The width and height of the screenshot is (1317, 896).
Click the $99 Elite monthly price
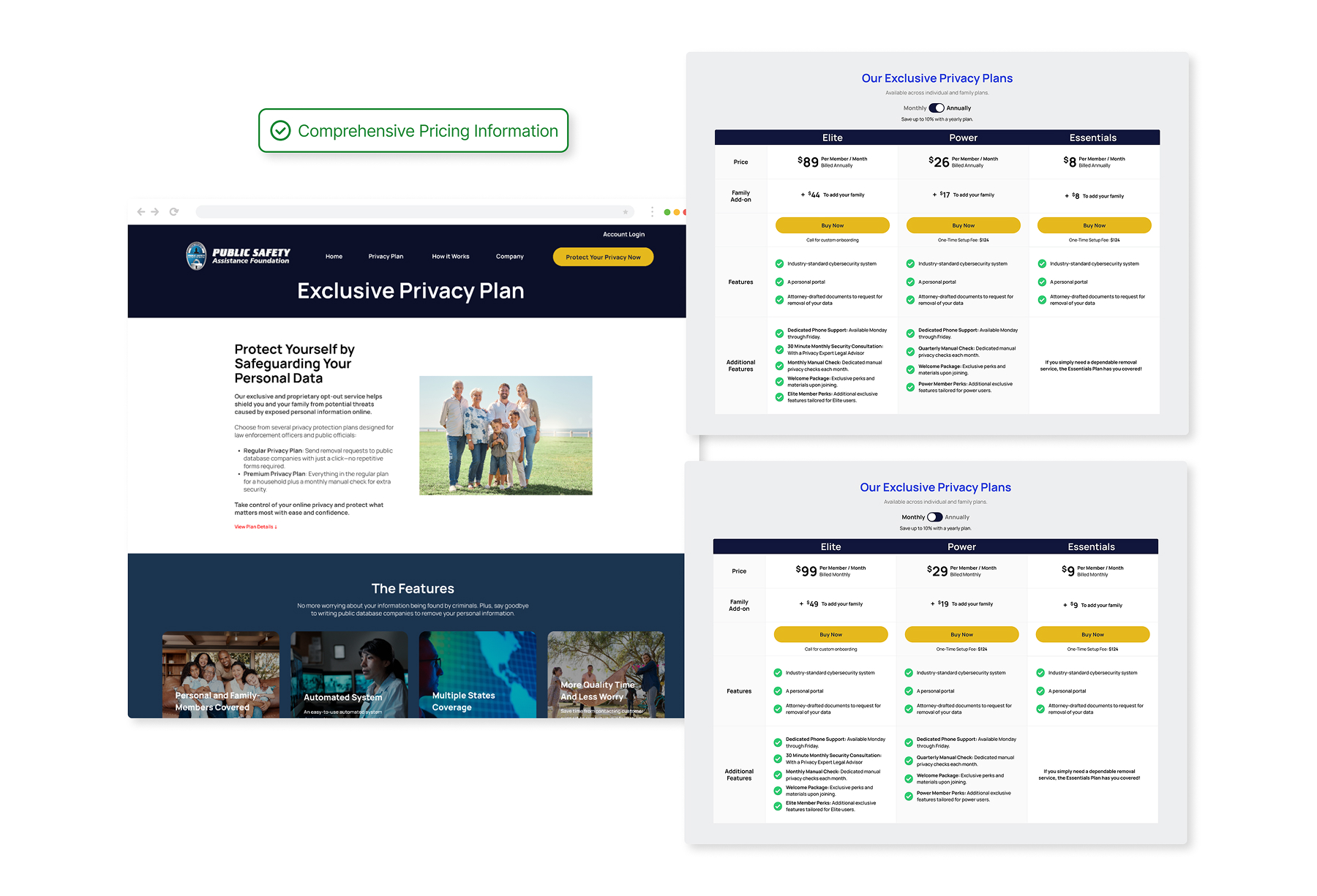pos(806,571)
